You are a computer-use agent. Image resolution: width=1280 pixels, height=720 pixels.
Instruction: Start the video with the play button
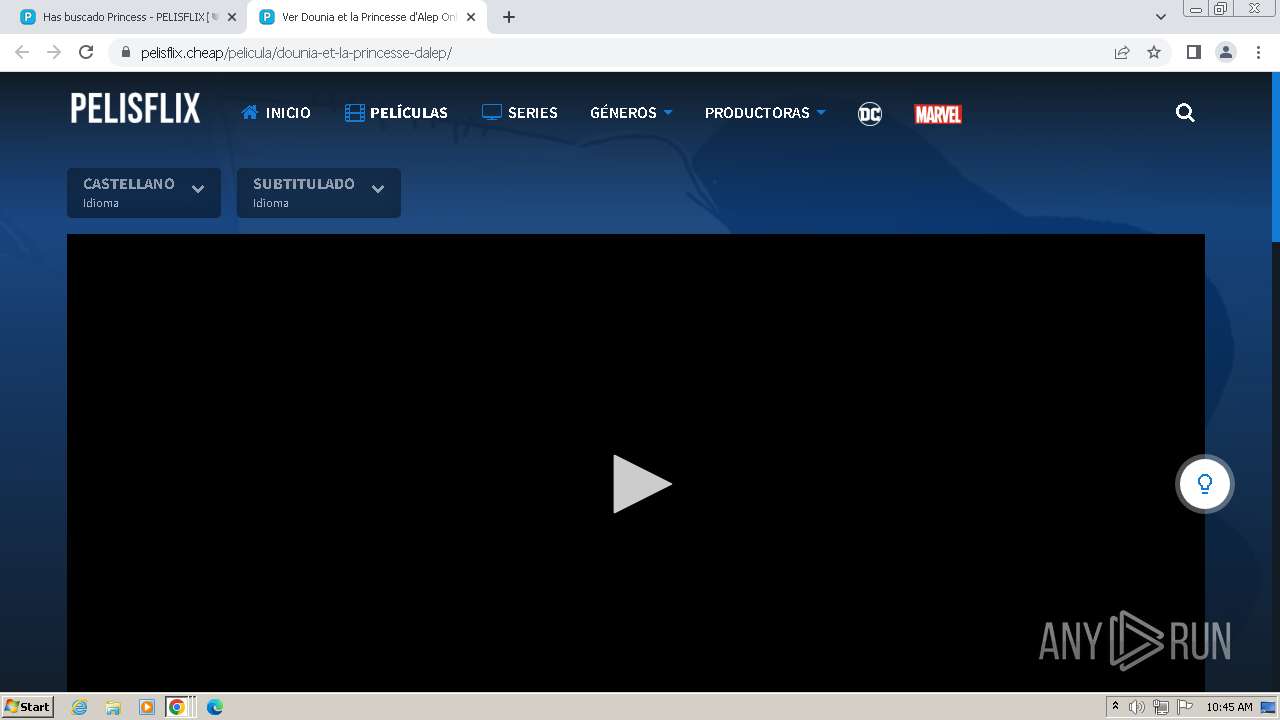641,484
